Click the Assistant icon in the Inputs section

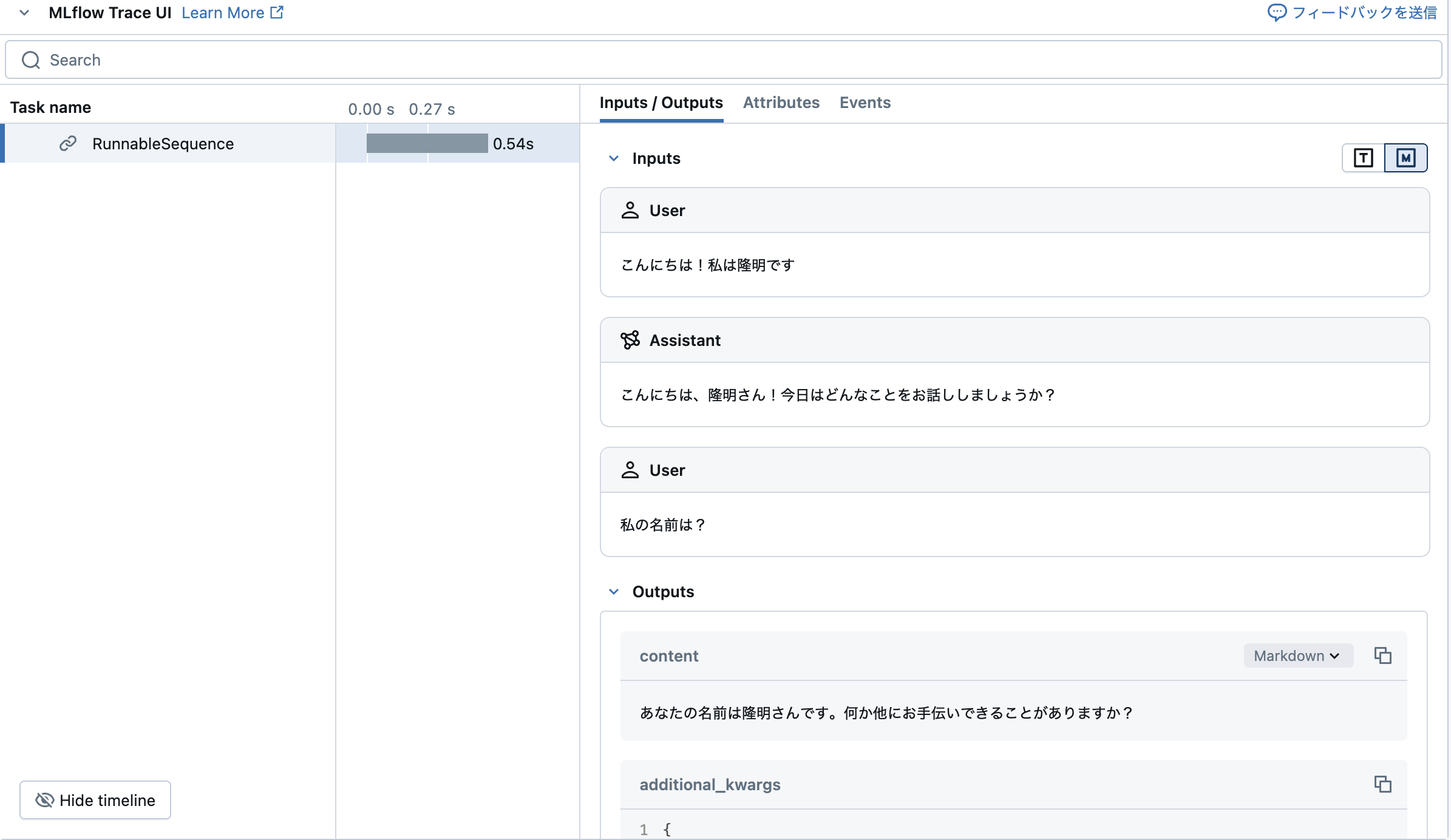pyautogui.click(x=631, y=340)
